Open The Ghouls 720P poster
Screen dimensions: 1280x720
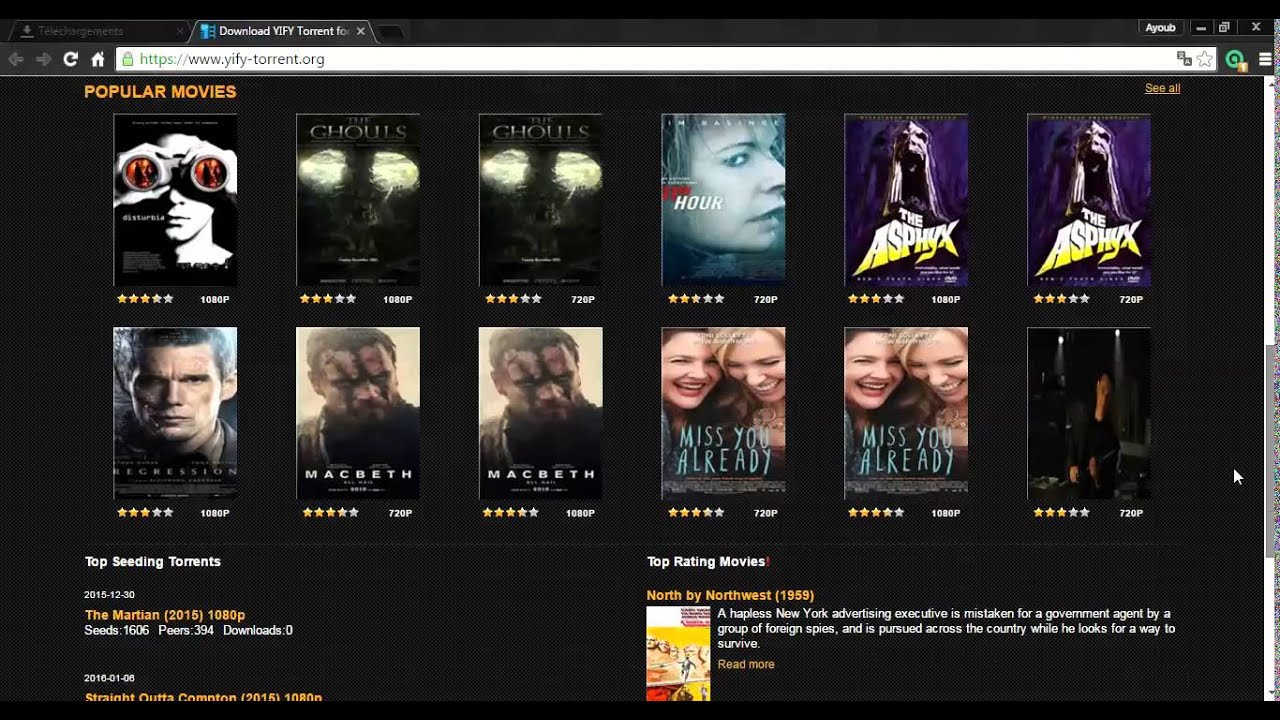[x=540, y=200]
